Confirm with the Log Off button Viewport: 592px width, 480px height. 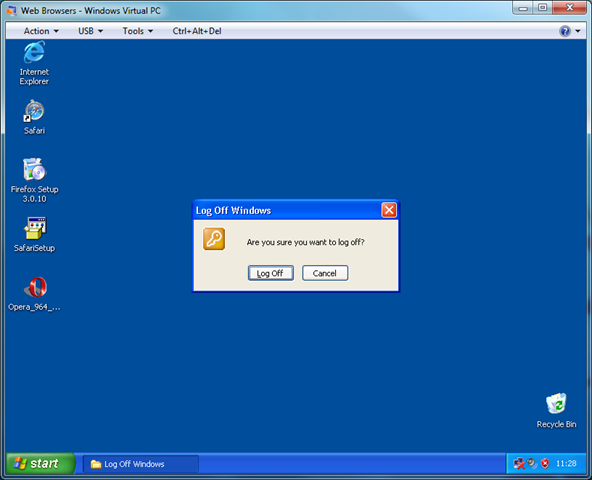(x=271, y=273)
